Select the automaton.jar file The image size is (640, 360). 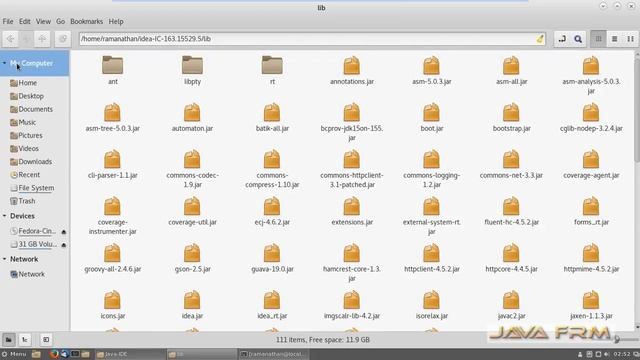192,117
